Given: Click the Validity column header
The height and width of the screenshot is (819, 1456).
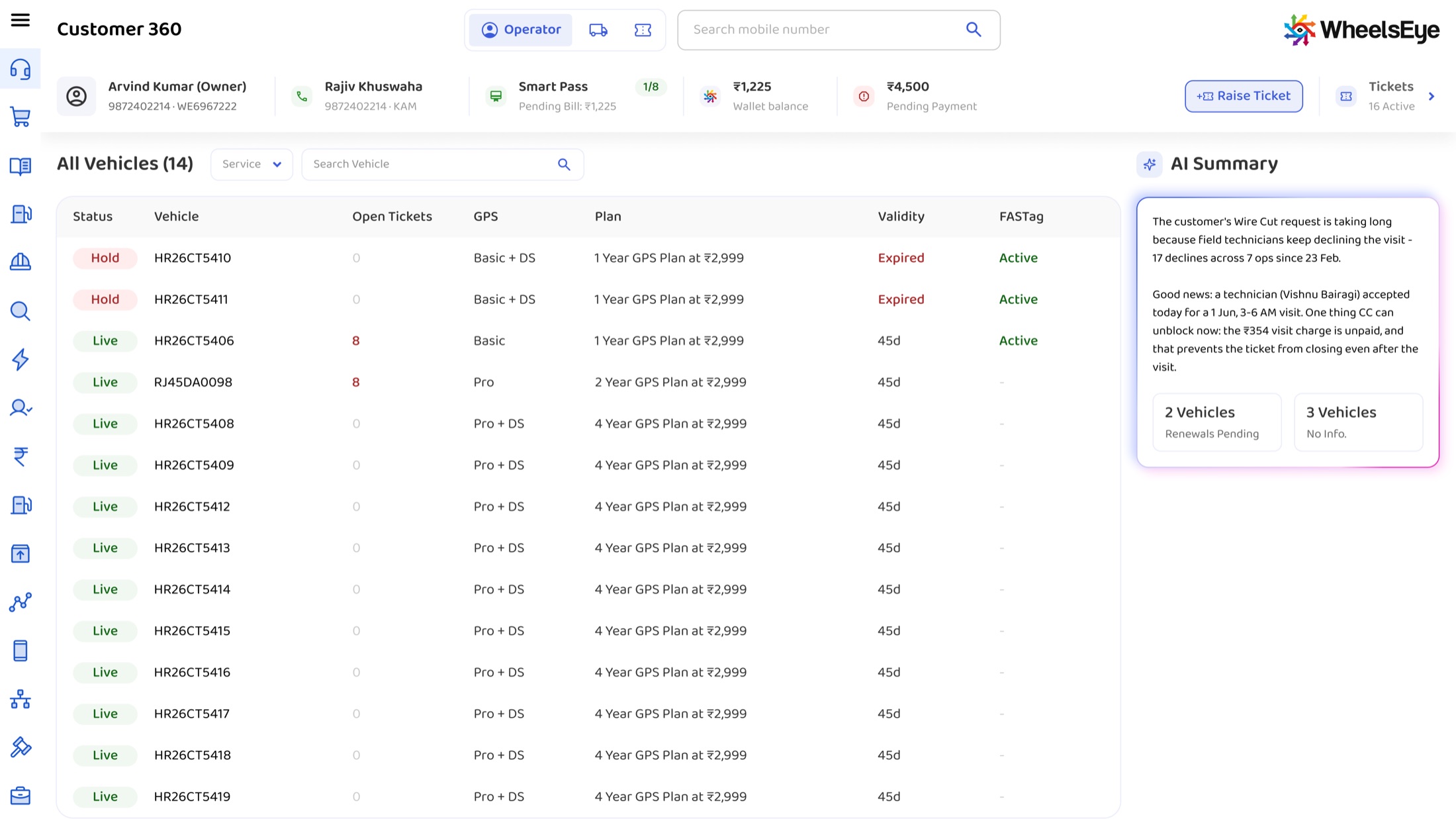Looking at the screenshot, I should 901,217.
